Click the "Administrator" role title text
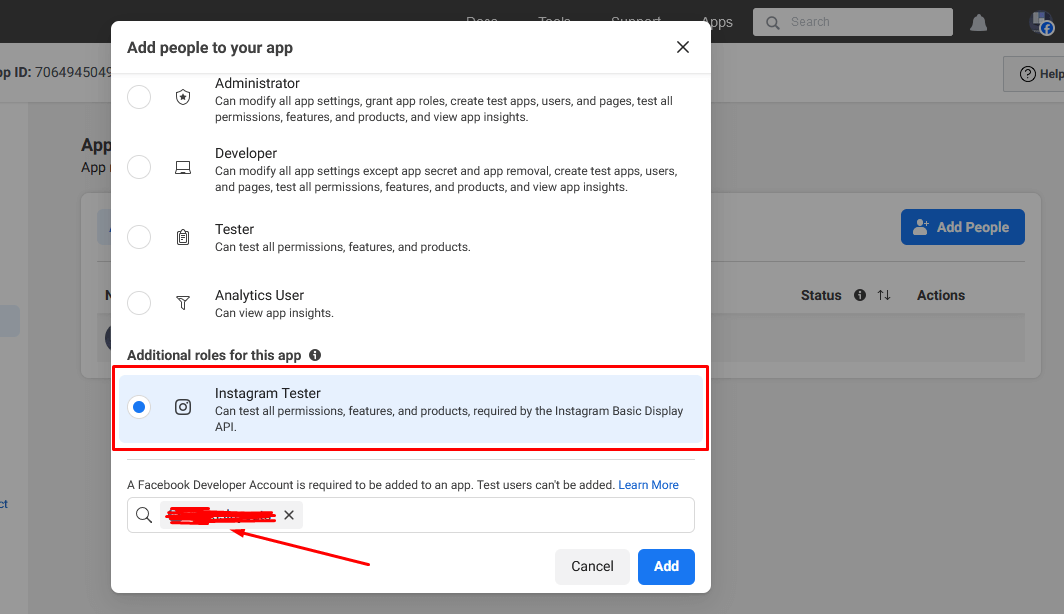Viewport: 1064px width, 614px height. (257, 83)
